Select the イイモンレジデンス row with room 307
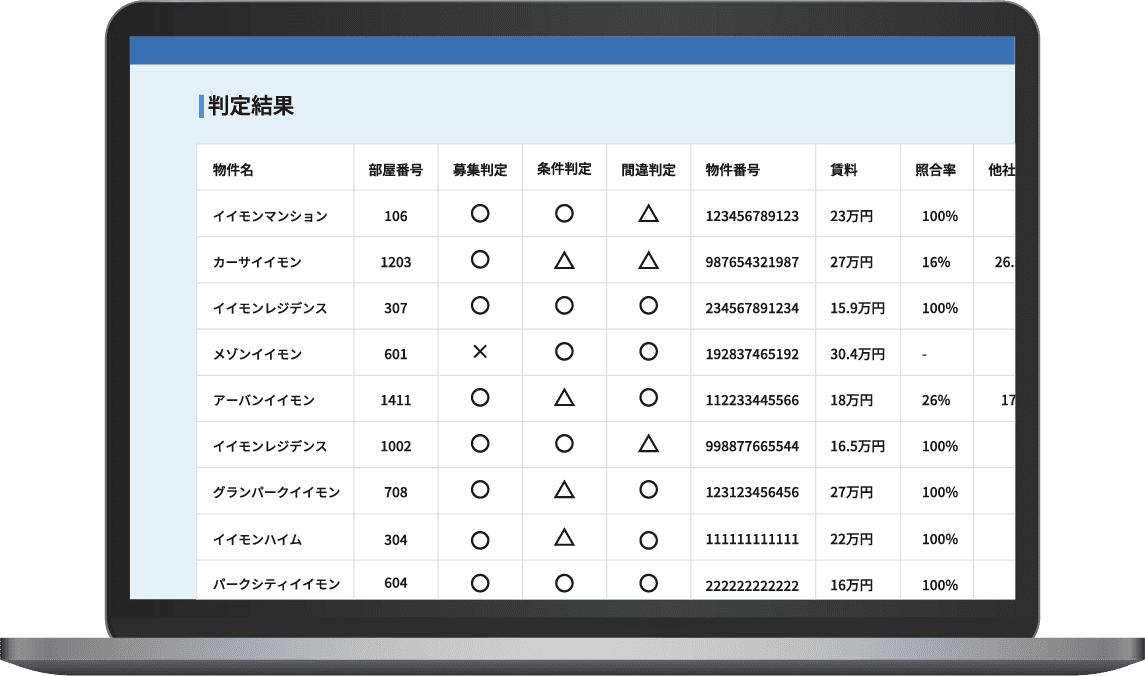Image resolution: width=1145 pixels, height=676 pixels. point(270,308)
